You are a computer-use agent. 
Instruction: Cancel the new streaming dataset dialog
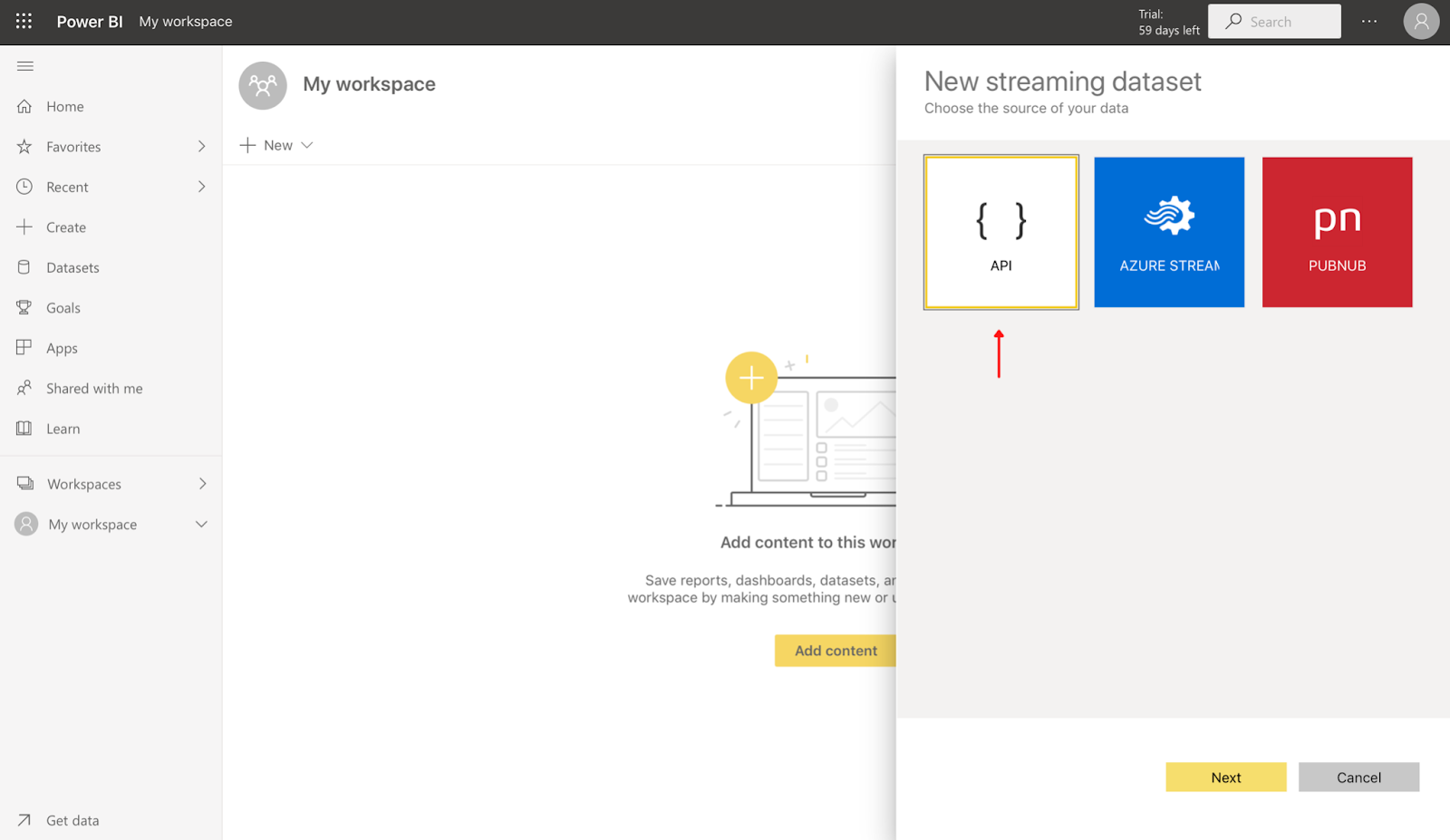tap(1358, 777)
